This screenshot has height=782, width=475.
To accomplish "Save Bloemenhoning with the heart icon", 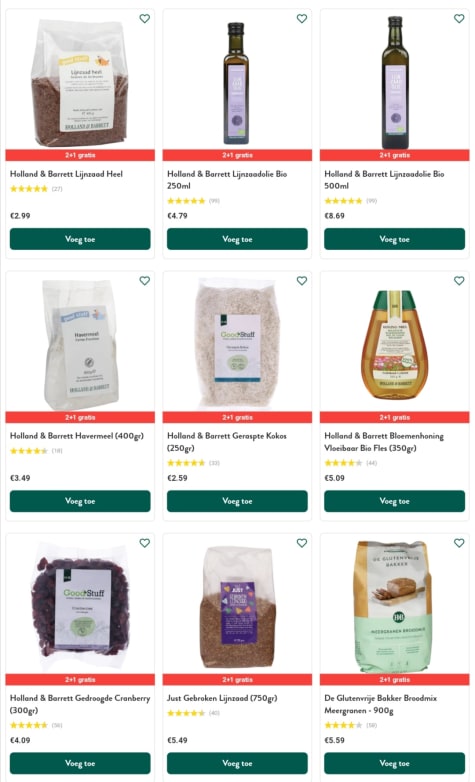I will [459, 281].
